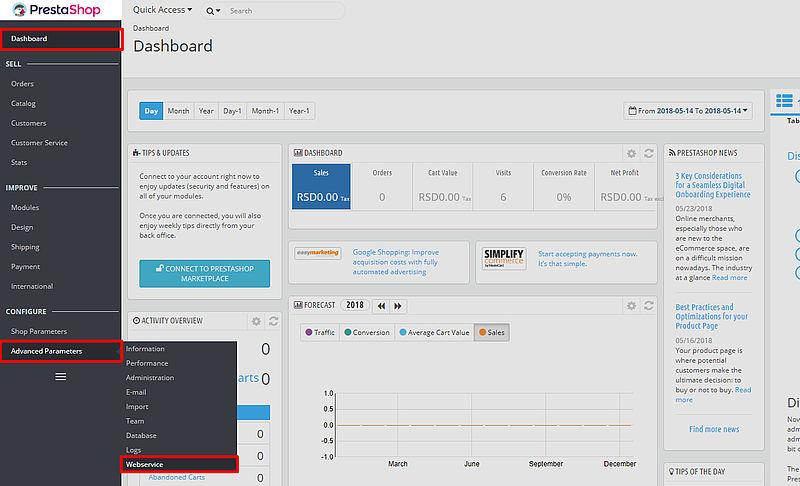Toggle Average Cart Value chart series
Screen dimensions: 800x486
click(x=433, y=332)
